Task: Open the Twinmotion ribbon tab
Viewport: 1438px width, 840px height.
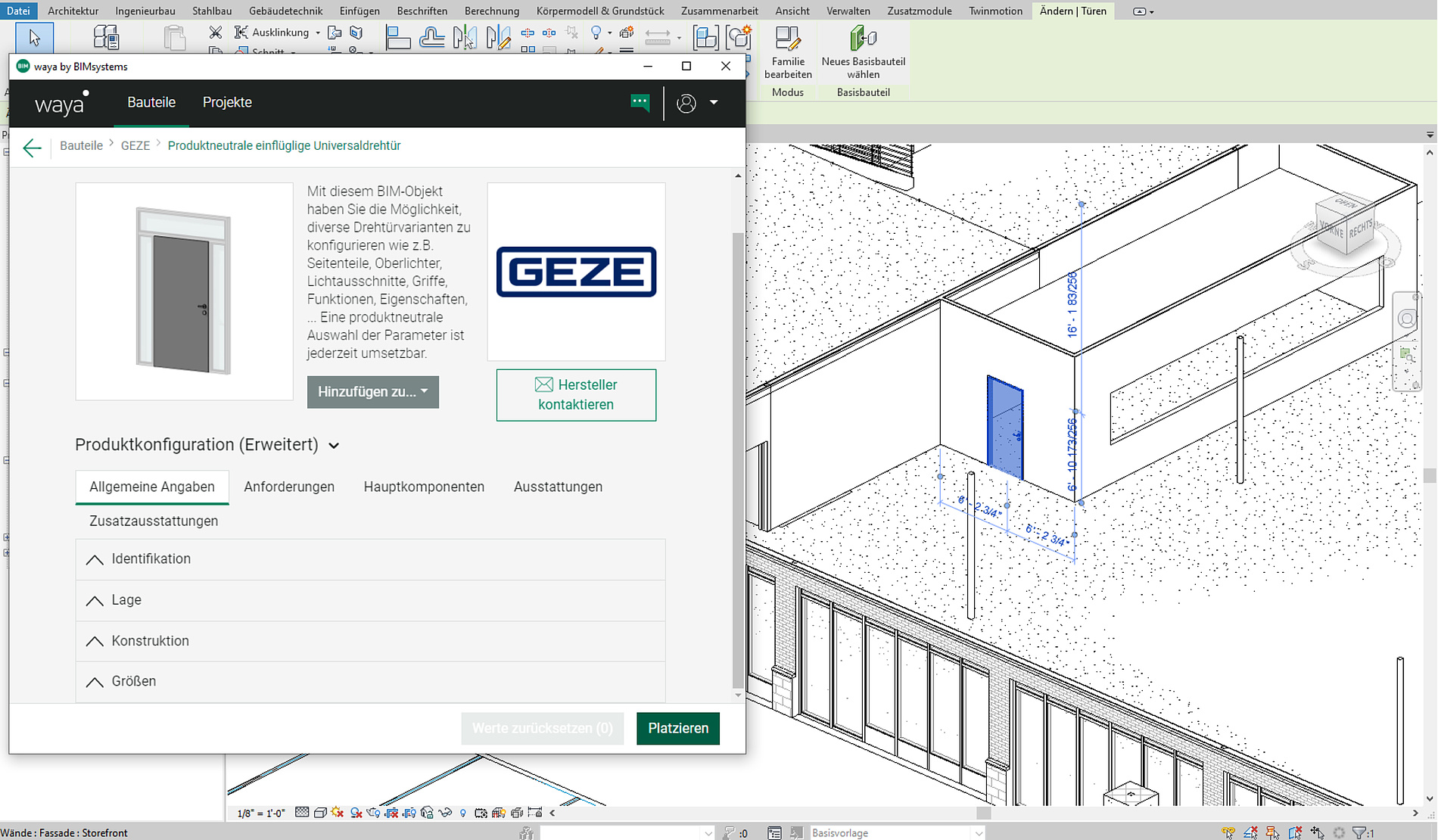Action: click(x=995, y=11)
